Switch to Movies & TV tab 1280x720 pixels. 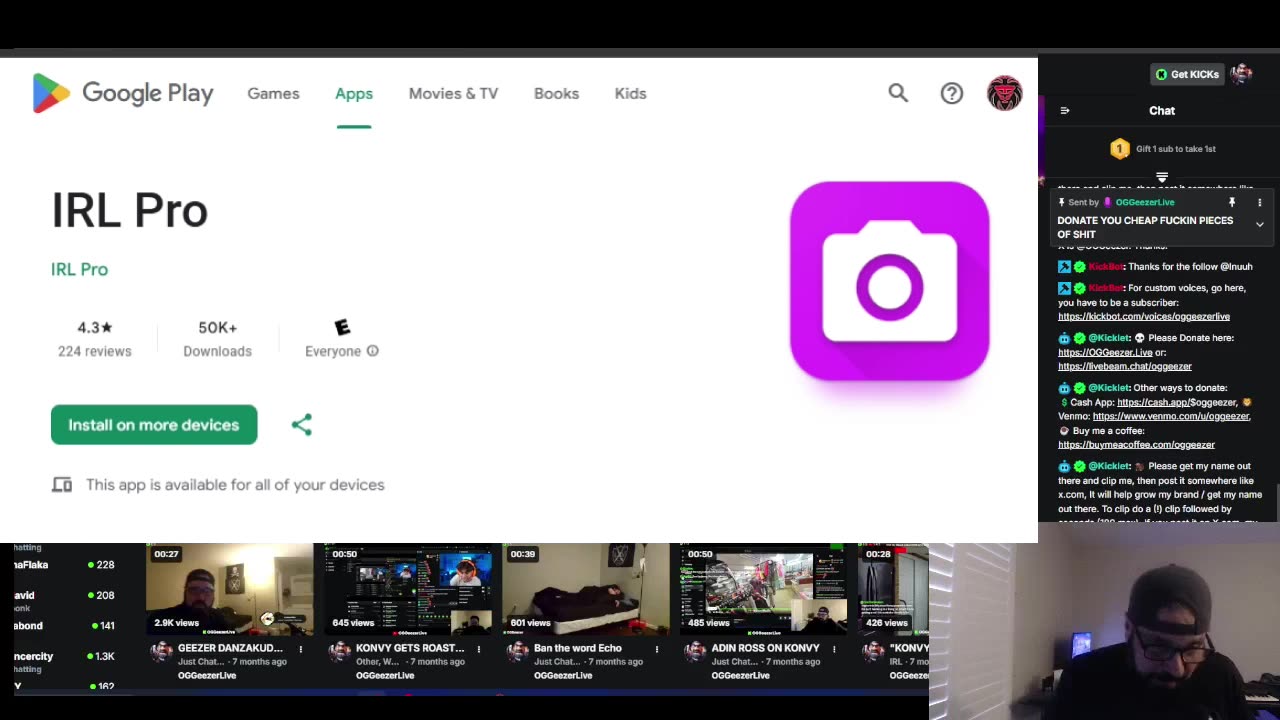(453, 93)
